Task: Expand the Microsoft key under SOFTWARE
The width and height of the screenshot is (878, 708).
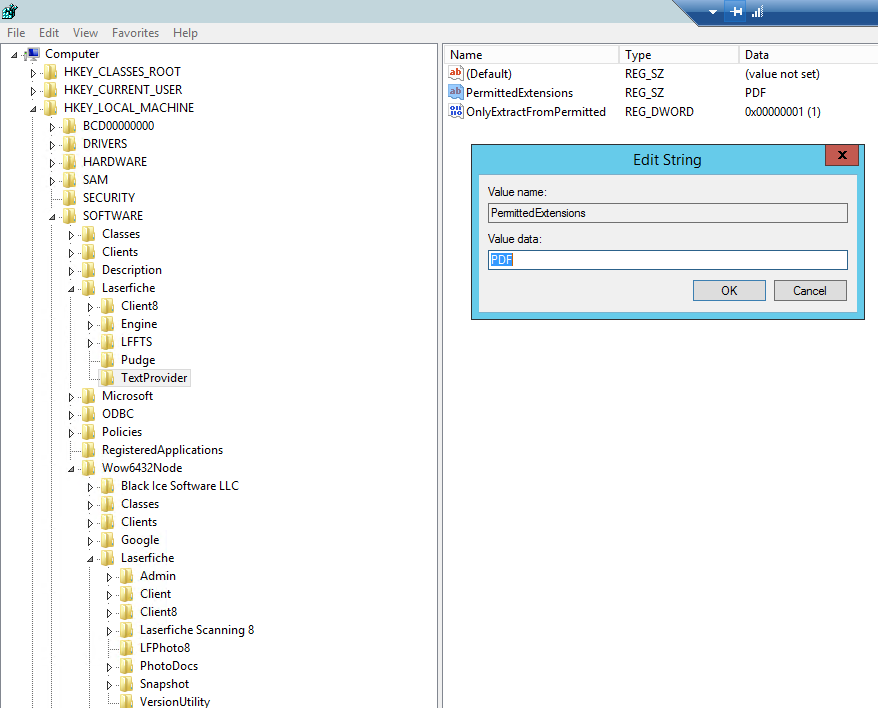Action: point(71,397)
